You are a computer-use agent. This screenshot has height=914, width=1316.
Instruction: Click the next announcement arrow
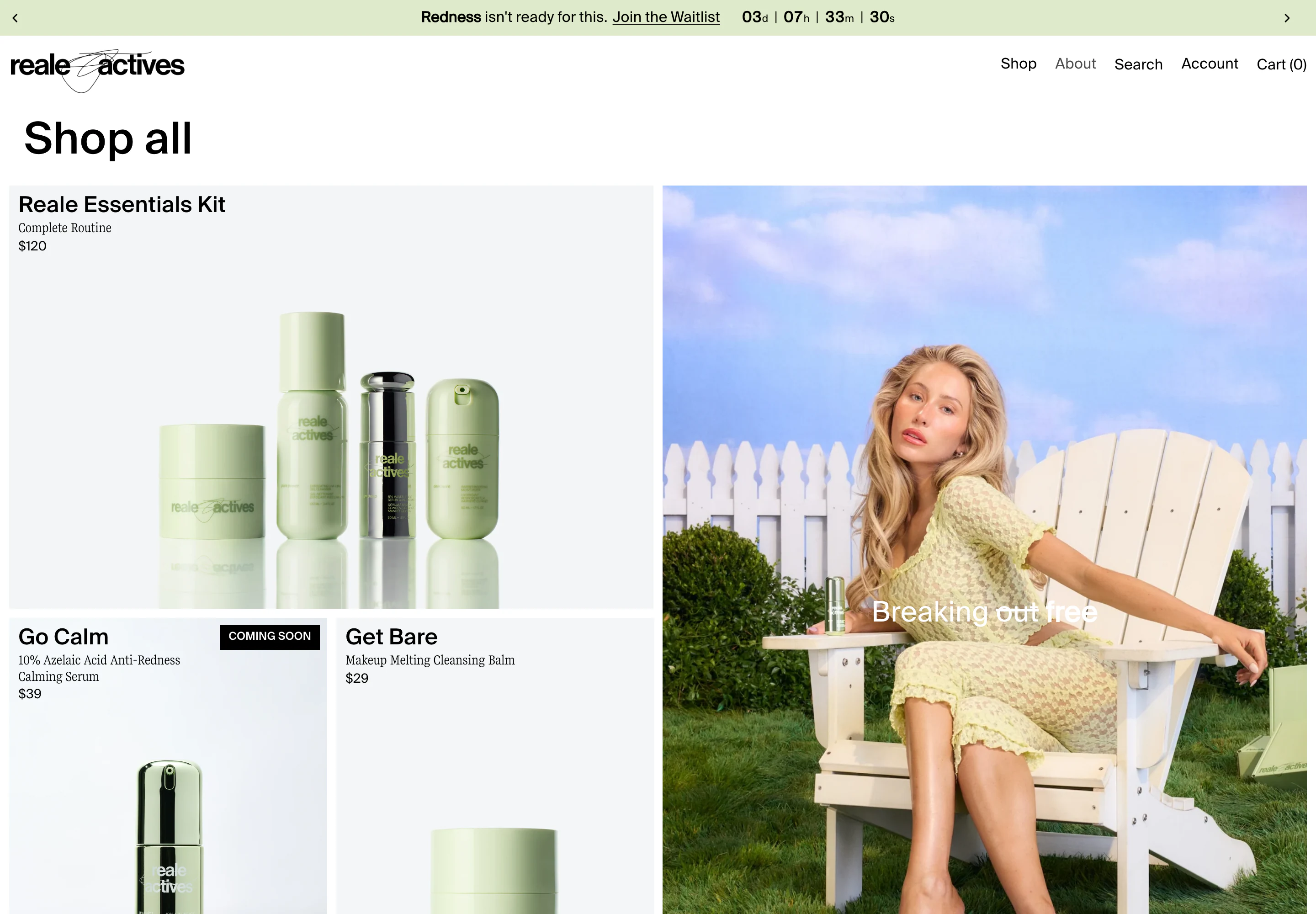1287,18
